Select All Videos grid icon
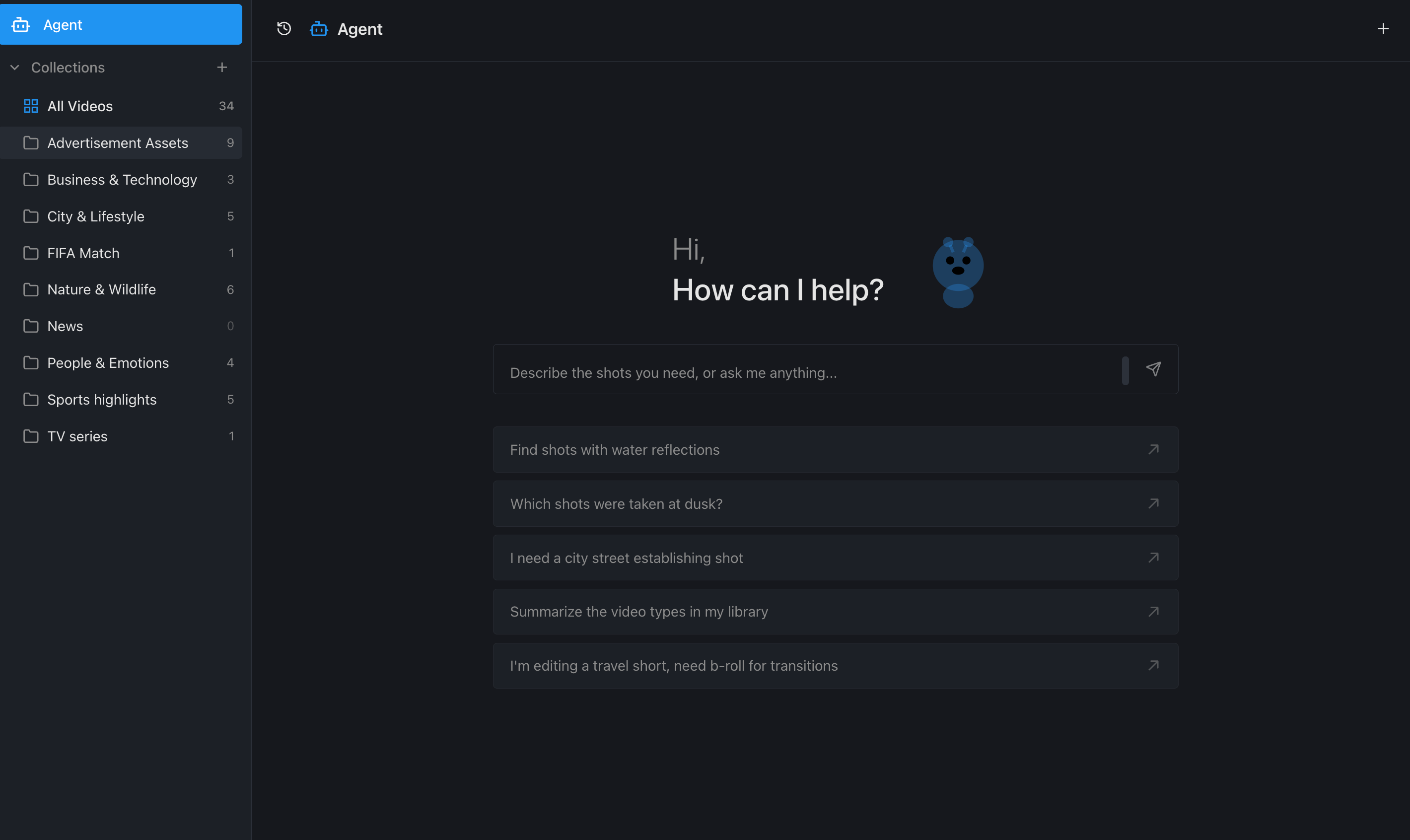Viewport: 1410px width, 840px height. pos(31,106)
